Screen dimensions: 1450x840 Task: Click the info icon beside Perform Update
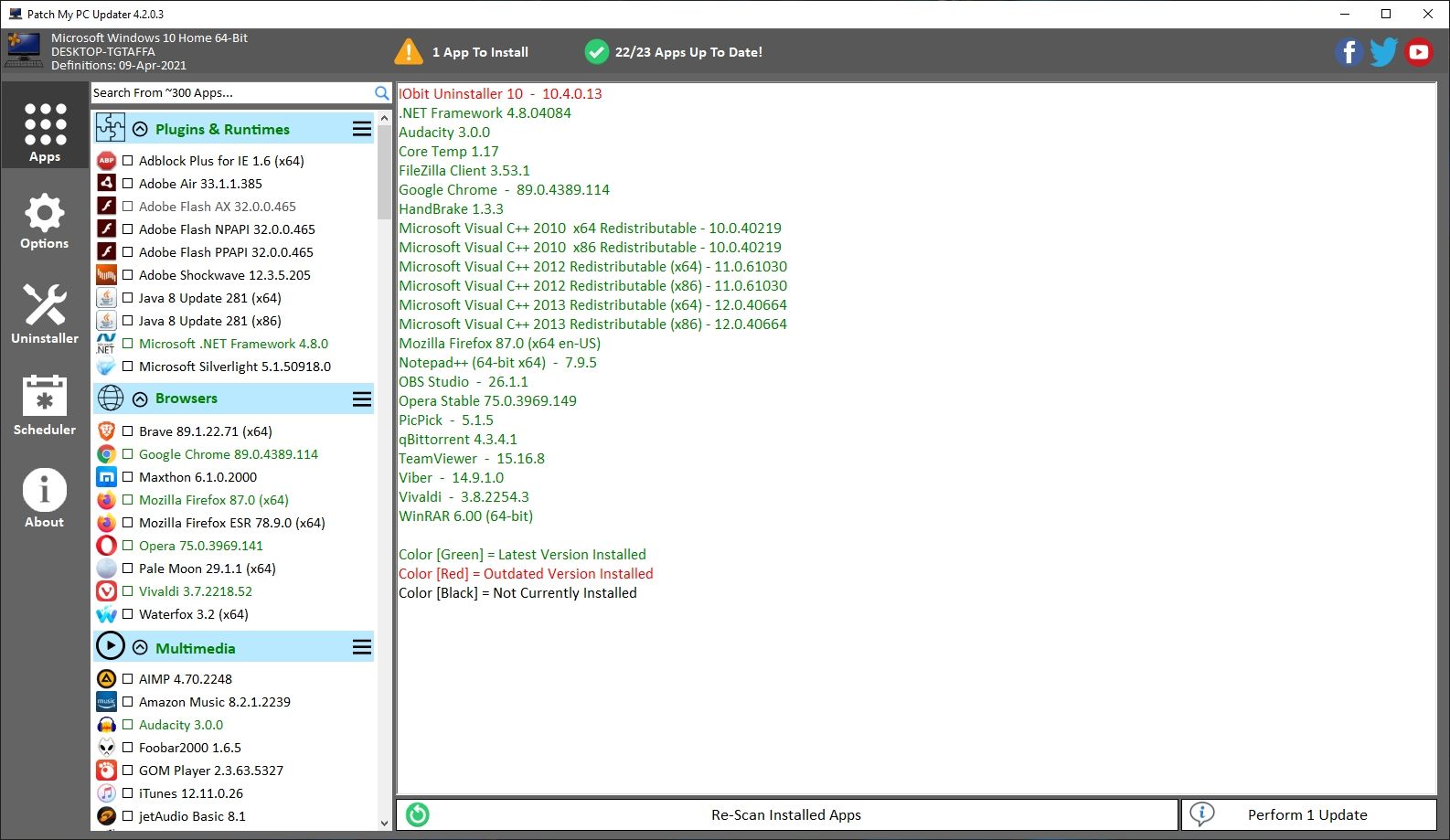coord(1202,814)
